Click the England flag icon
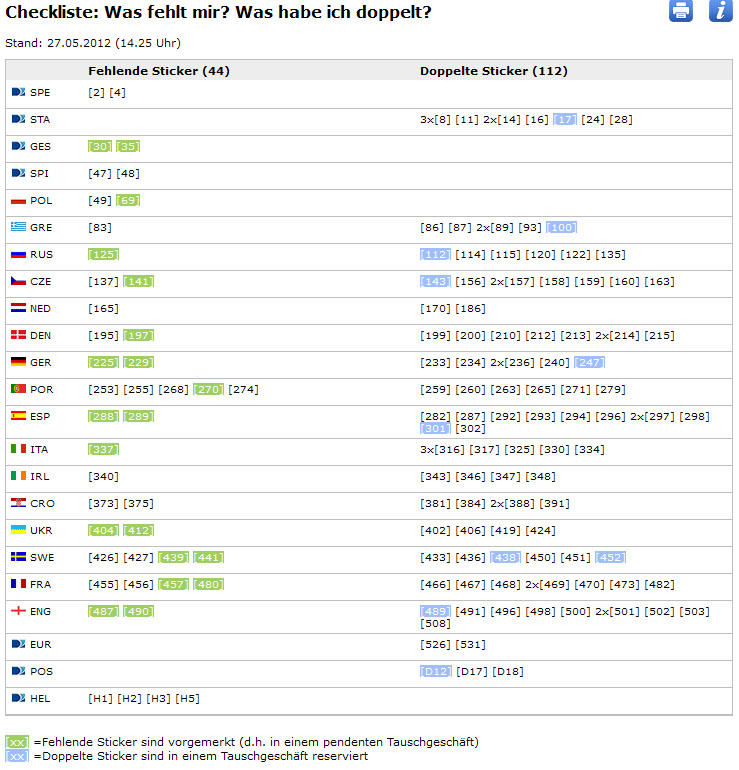739x770 pixels. pyautogui.click(x=18, y=610)
